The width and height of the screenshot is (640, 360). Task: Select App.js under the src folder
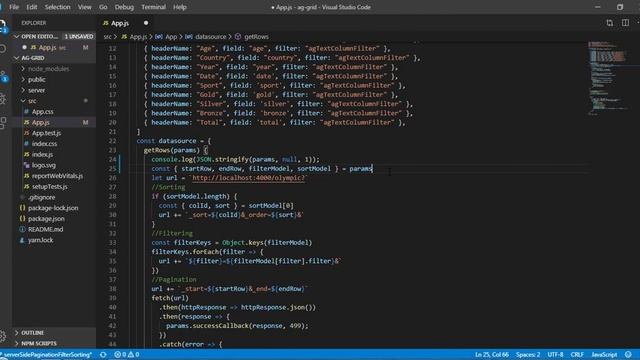[x=55, y=122]
